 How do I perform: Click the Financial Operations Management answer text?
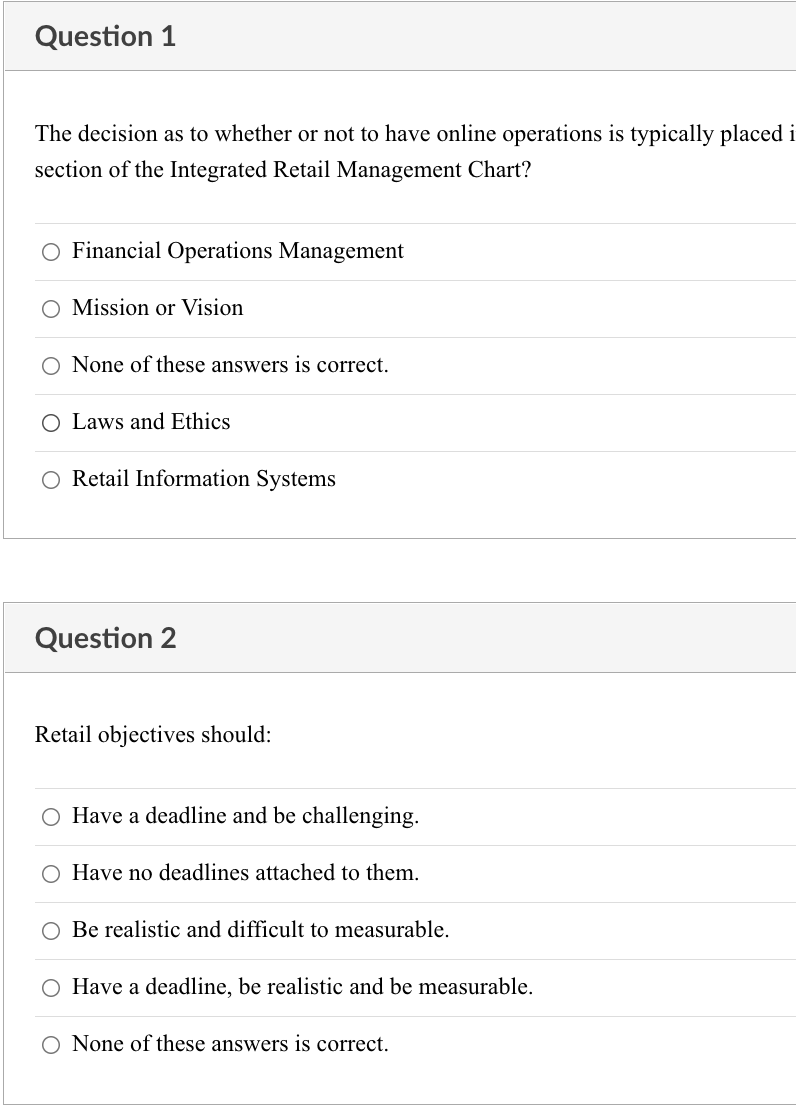click(x=237, y=251)
